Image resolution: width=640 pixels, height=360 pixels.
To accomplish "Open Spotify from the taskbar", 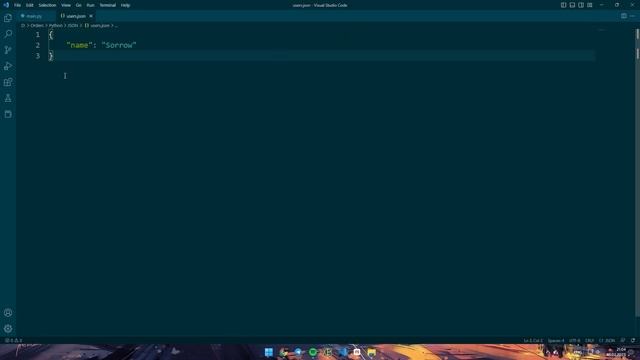I will [313, 352].
